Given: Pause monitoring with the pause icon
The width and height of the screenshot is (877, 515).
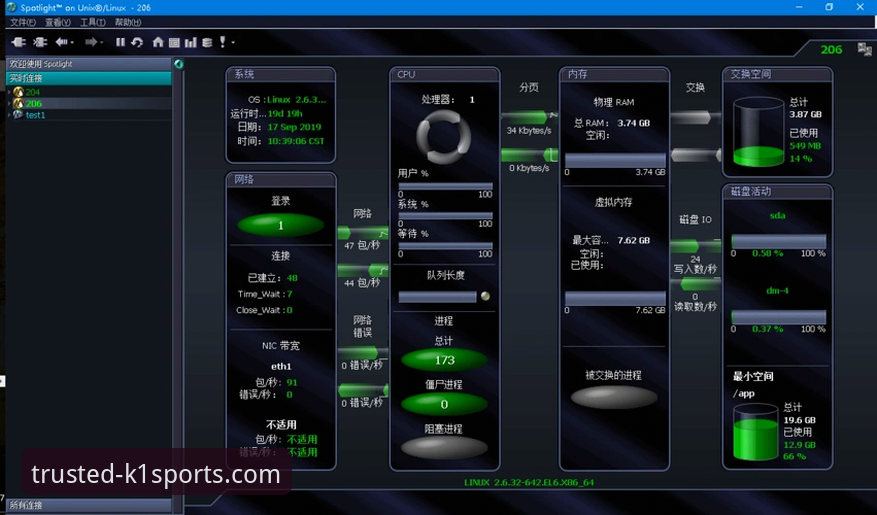Looking at the screenshot, I should tap(120, 42).
